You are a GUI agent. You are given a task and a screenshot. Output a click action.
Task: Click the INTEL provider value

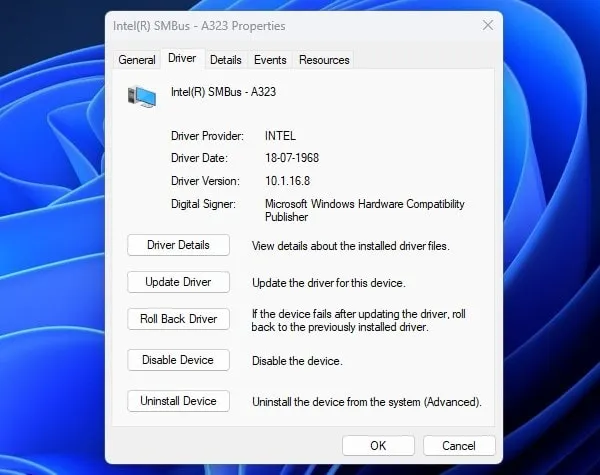(280, 136)
